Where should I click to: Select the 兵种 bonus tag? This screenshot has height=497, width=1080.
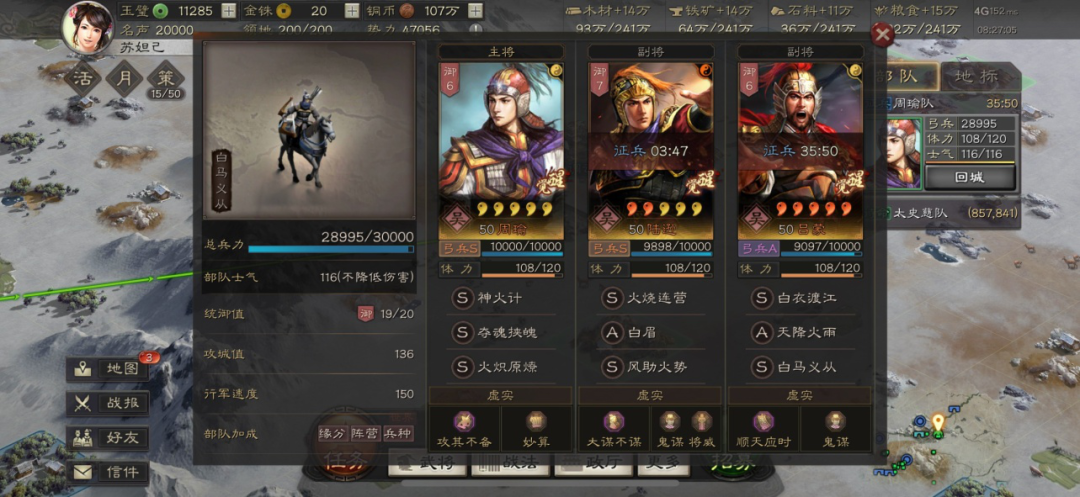(x=398, y=434)
